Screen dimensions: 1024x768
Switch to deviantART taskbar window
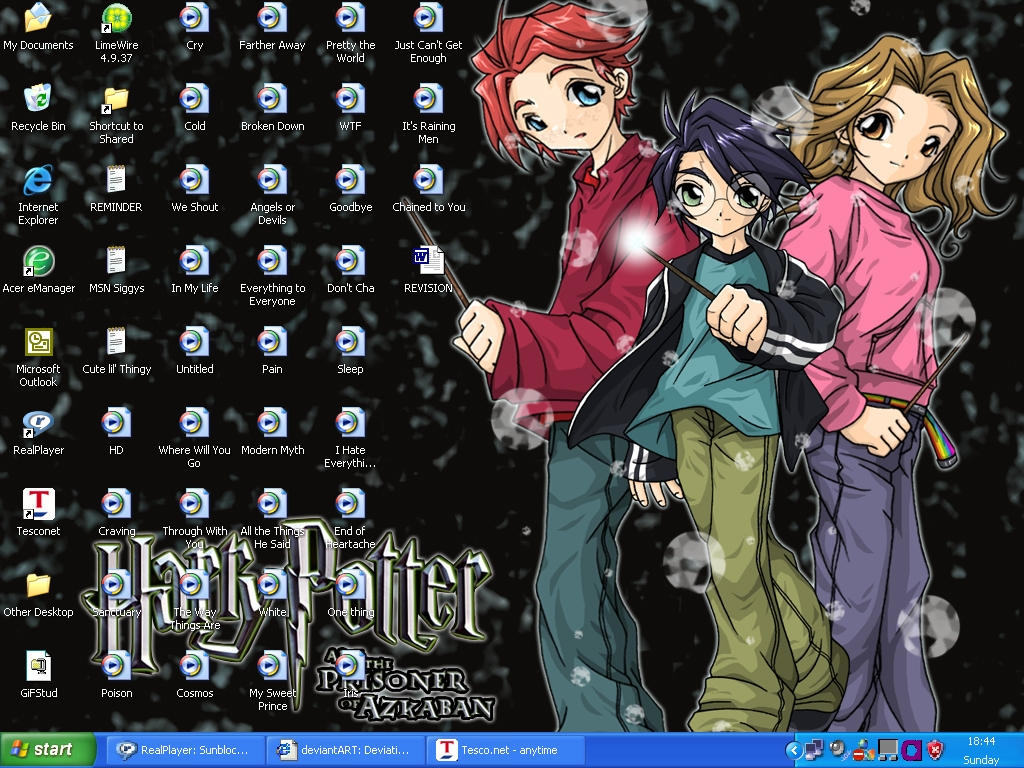pos(345,750)
